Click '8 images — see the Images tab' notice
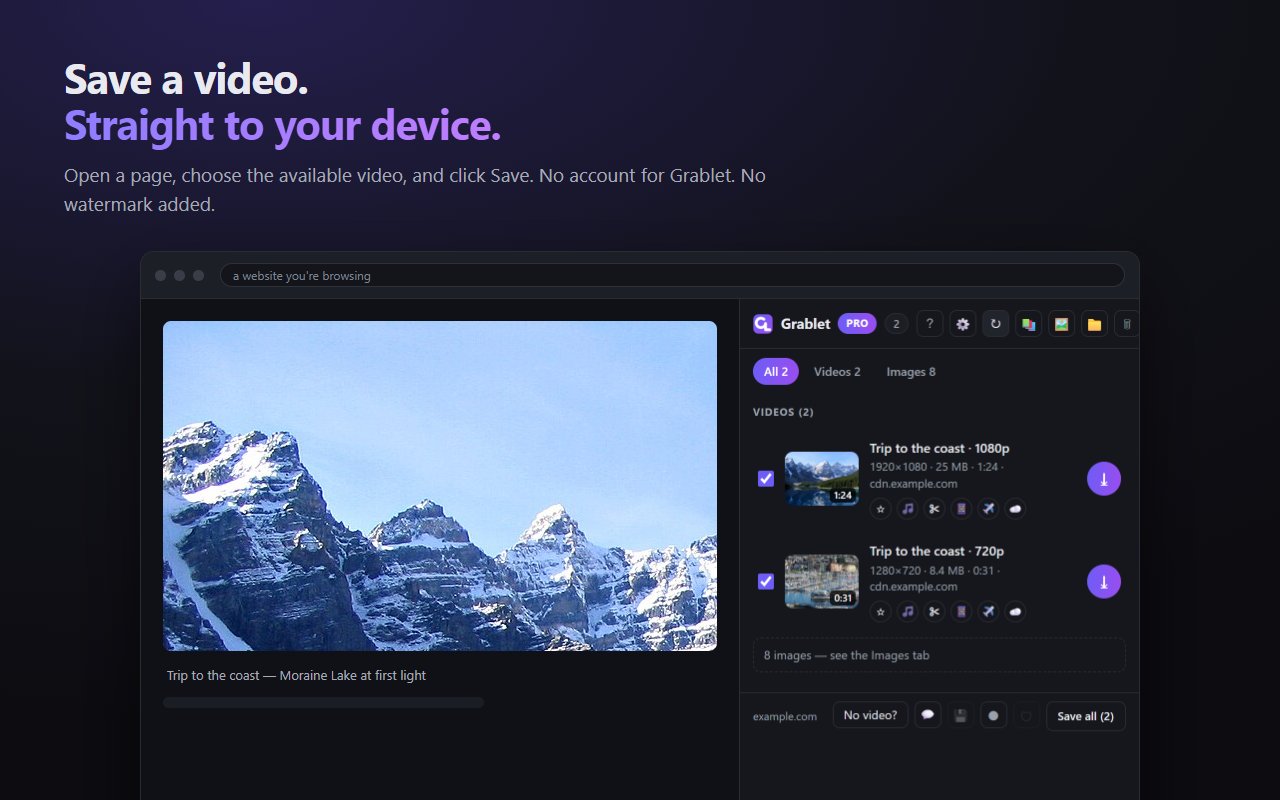Screen dimensions: 1280x800 (939, 655)
